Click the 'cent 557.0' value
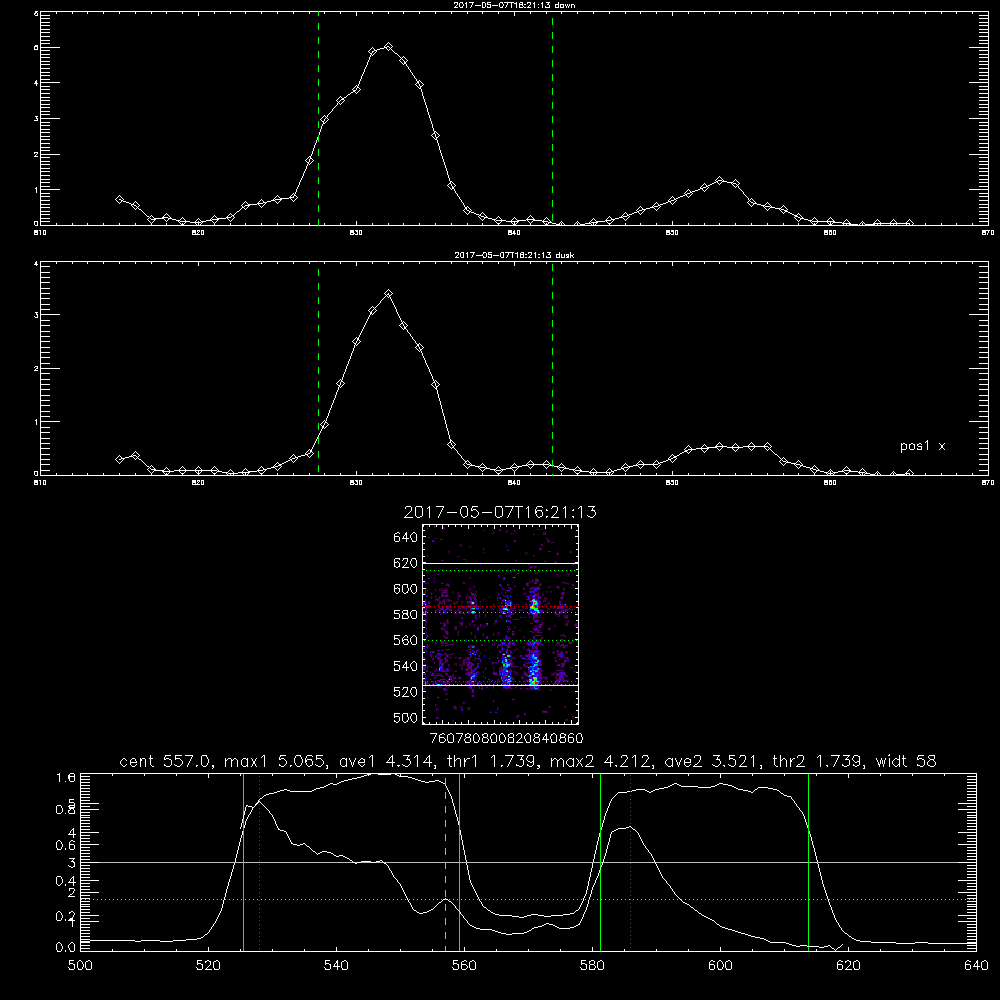Viewport: 1000px width, 1000px height. tap(166, 761)
